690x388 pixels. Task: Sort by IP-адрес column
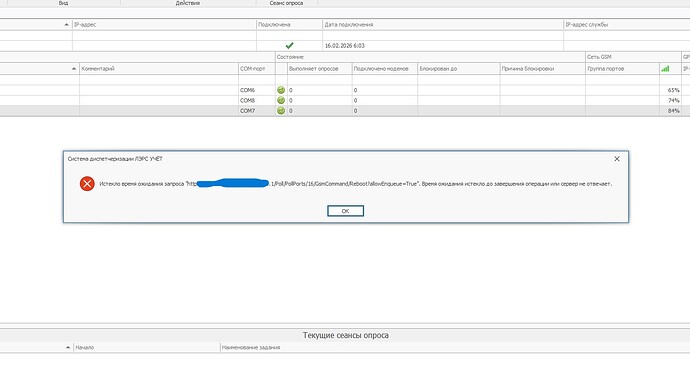(164, 25)
